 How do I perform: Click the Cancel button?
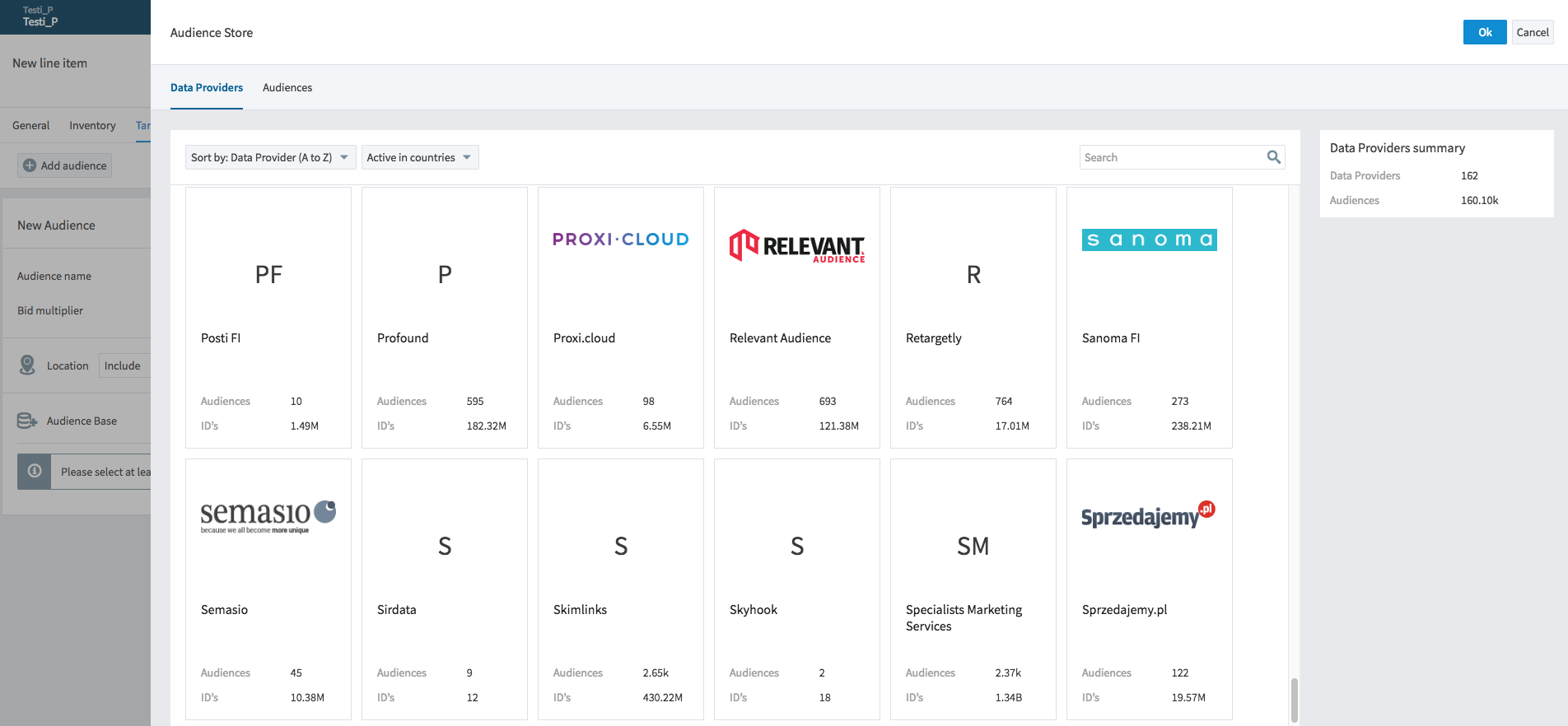pos(1533,32)
